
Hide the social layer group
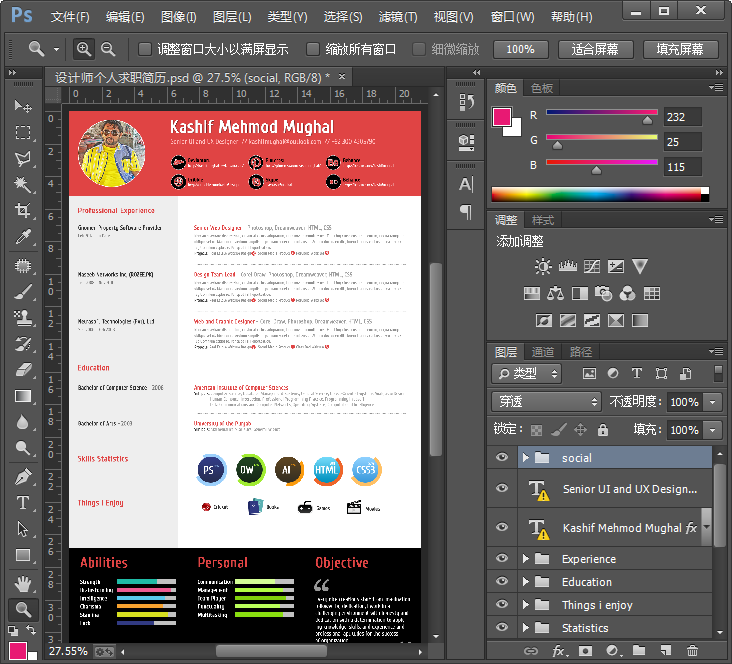click(x=503, y=458)
